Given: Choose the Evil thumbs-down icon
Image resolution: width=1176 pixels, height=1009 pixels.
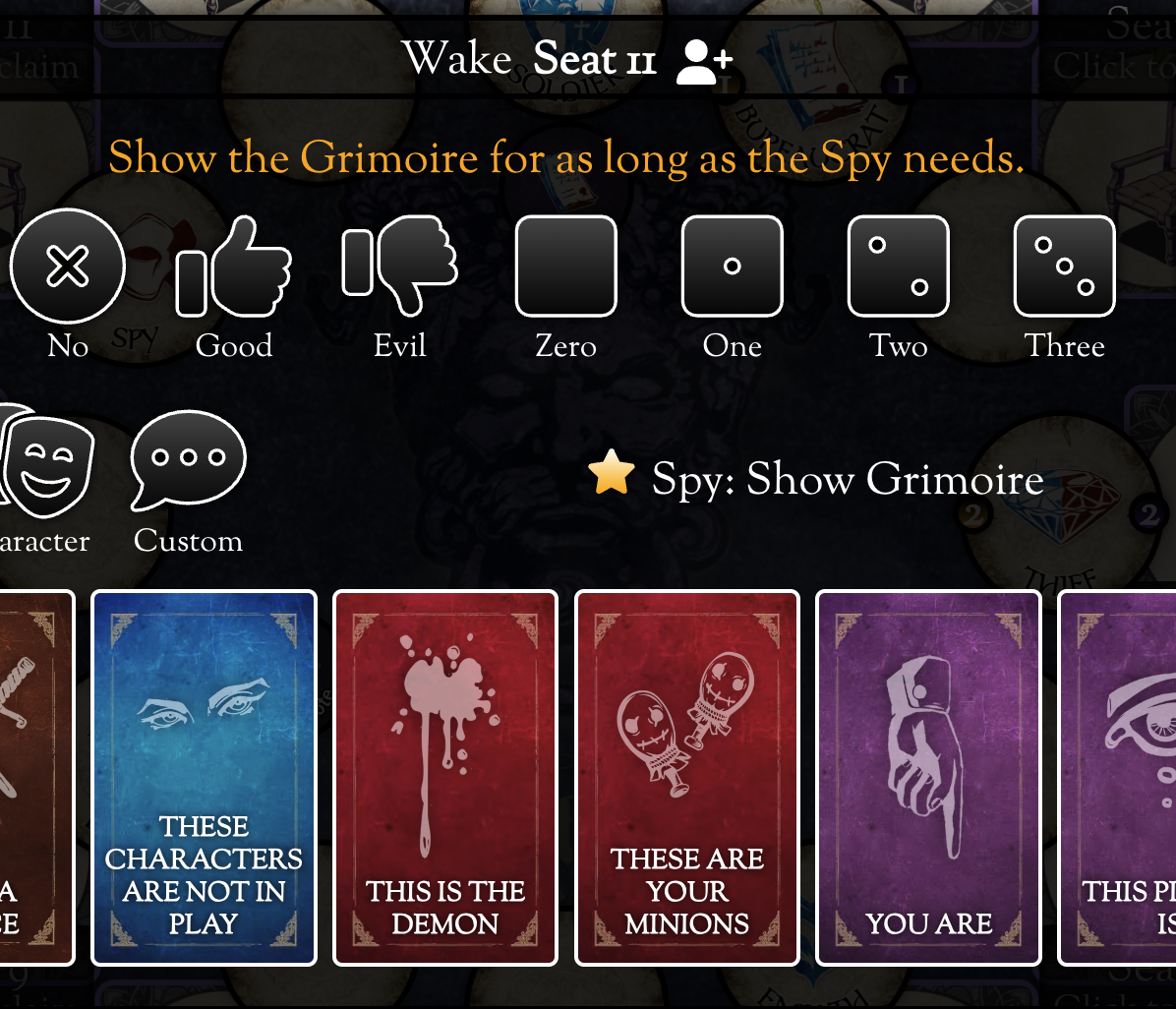Looking at the screenshot, I should 400,266.
